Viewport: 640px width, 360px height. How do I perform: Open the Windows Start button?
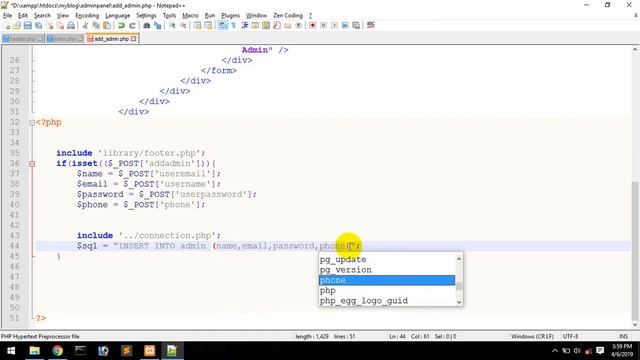coord(11,351)
